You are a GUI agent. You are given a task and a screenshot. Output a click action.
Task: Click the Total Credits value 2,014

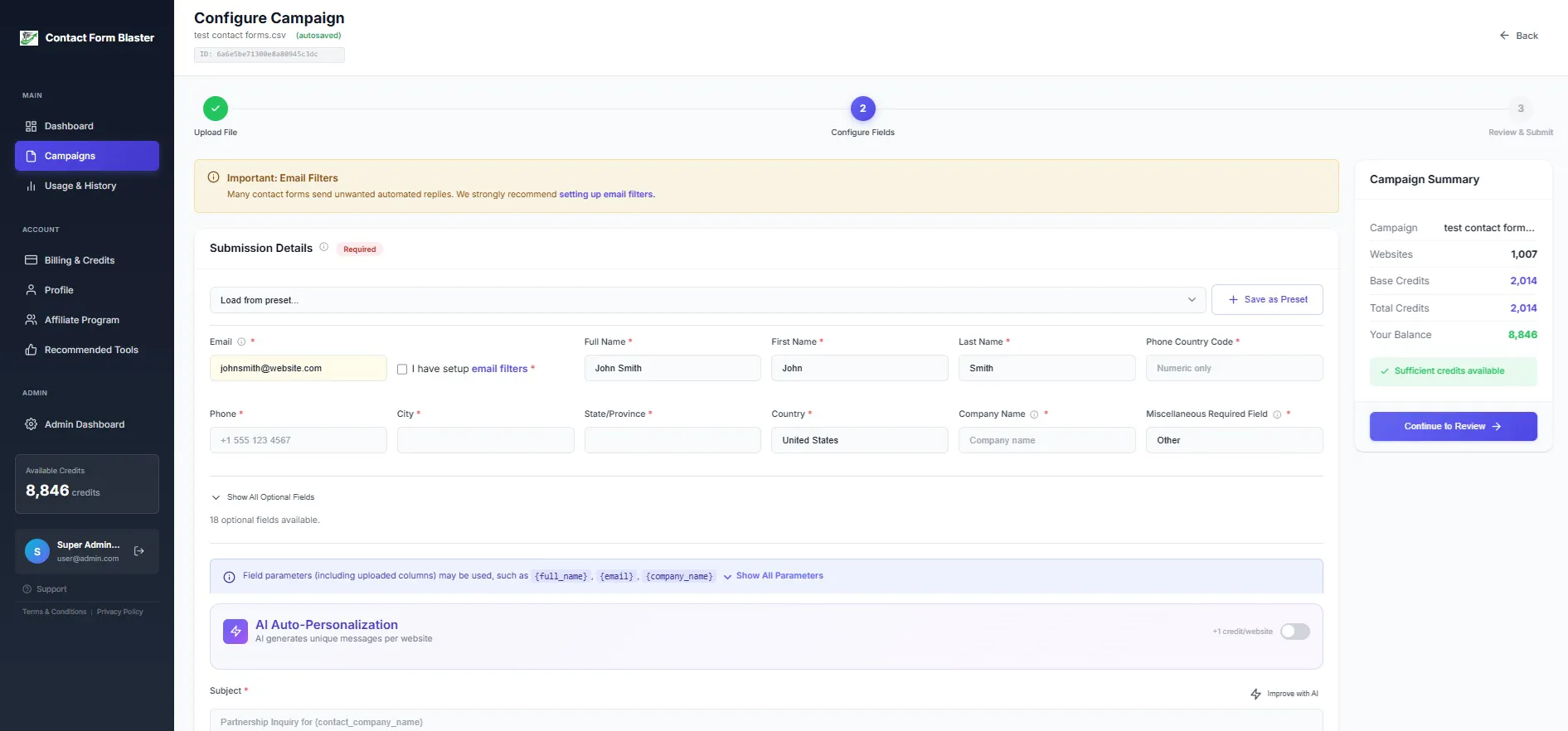[x=1523, y=308]
